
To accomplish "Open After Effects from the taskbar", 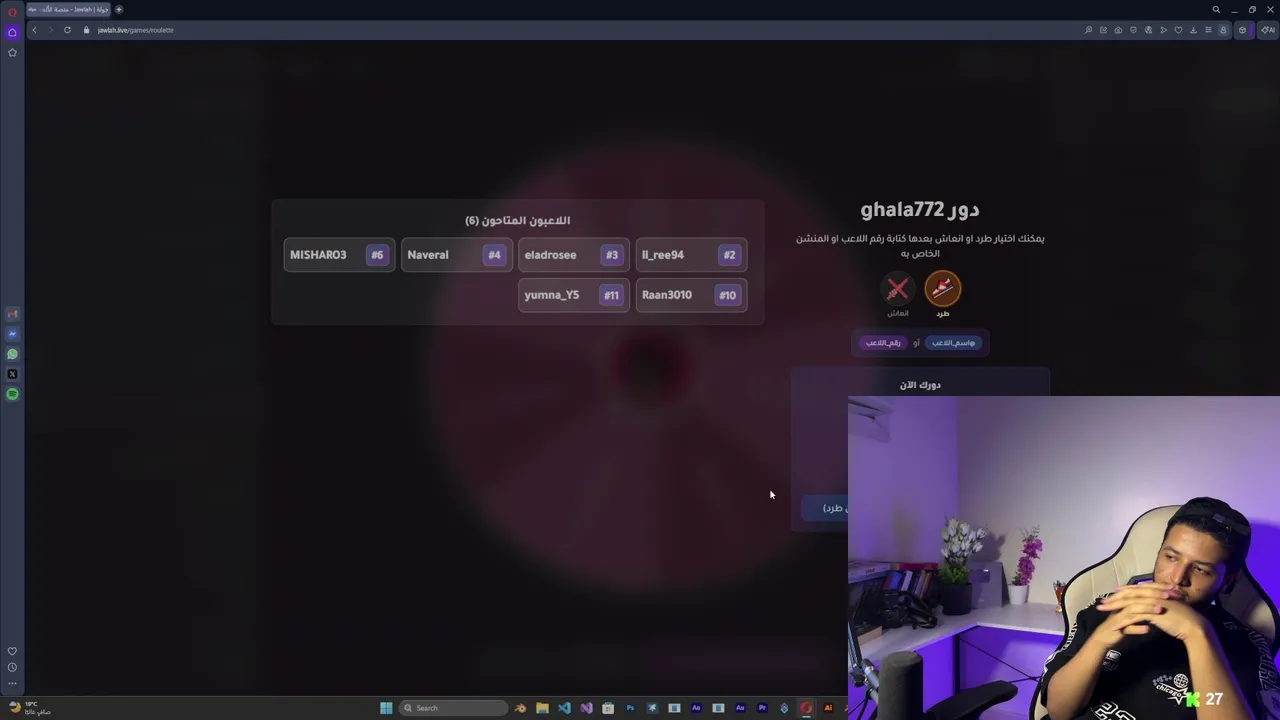I will 696,708.
